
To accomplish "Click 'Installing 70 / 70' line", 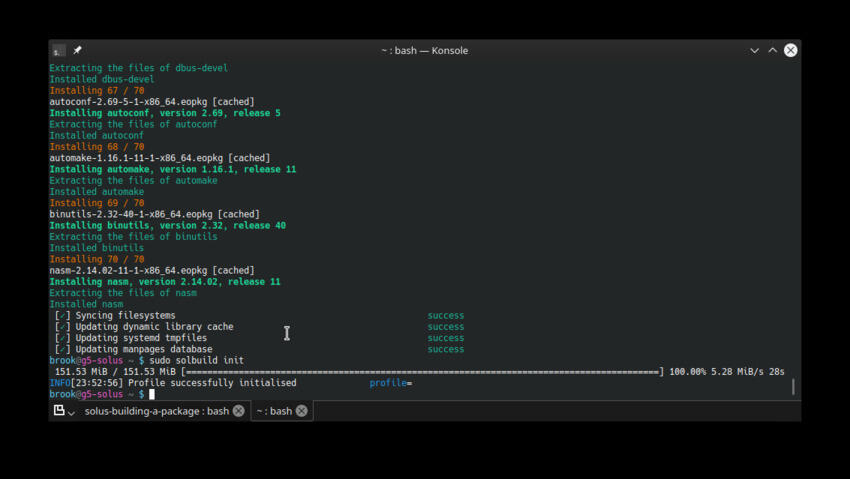I will click(x=97, y=259).
